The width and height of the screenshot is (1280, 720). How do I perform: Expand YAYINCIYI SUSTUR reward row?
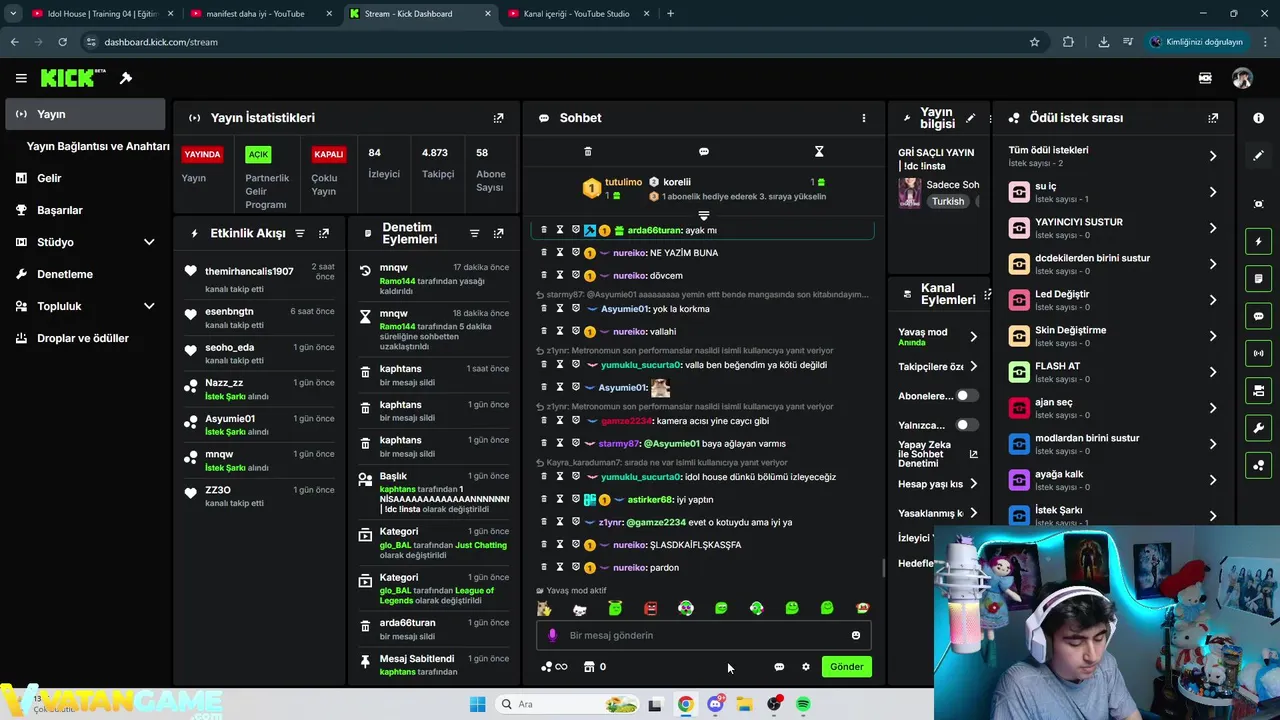[1113, 228]
